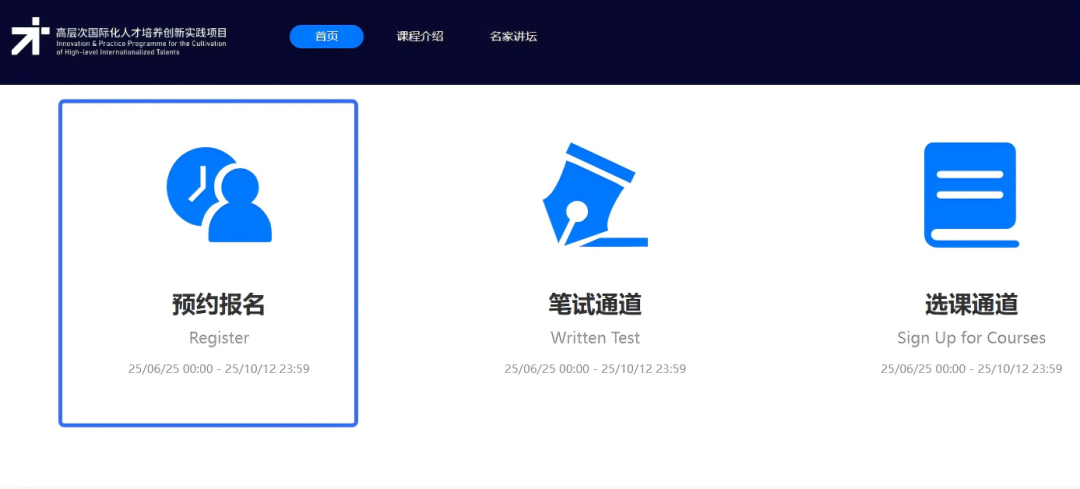Click the Chinese programme title 高层次国际化人才培养创新实践项目
This screenshot has height=489, width=1080.
[141, 31]
